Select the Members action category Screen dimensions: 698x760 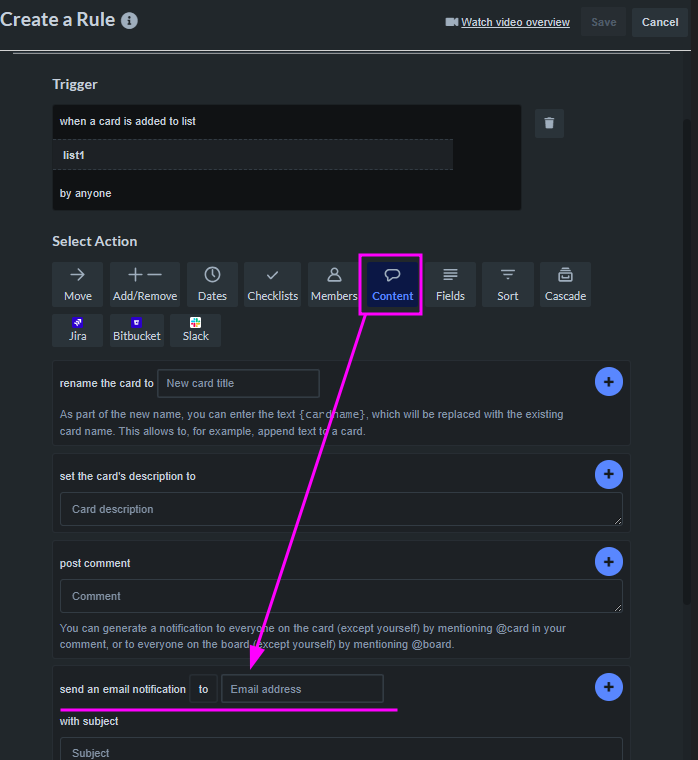pos(334,285)
